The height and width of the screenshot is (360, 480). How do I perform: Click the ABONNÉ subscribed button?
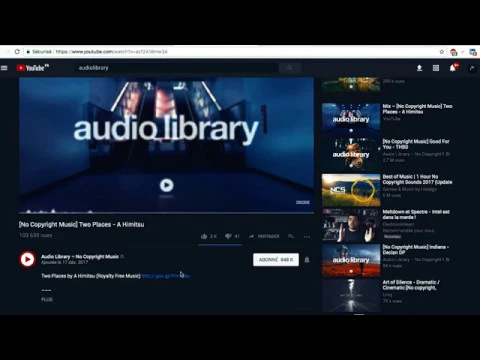point(276,260)
